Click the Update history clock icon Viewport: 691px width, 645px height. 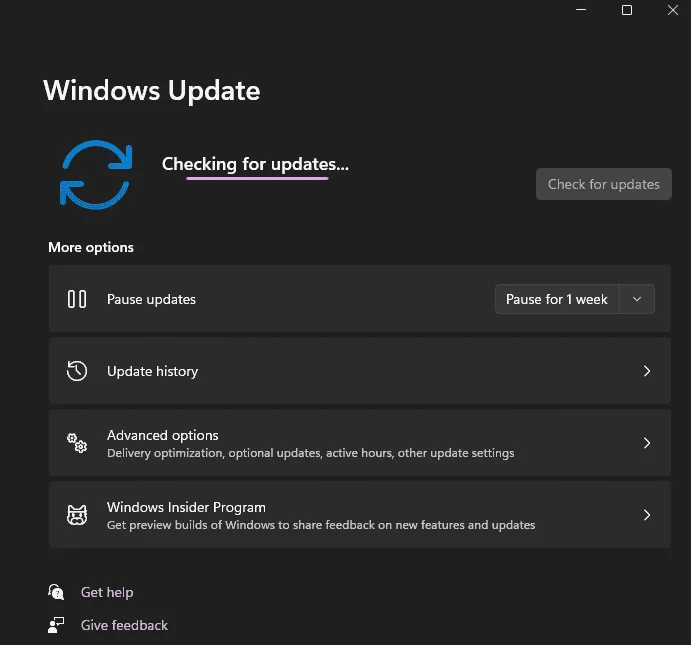(77, 371)
